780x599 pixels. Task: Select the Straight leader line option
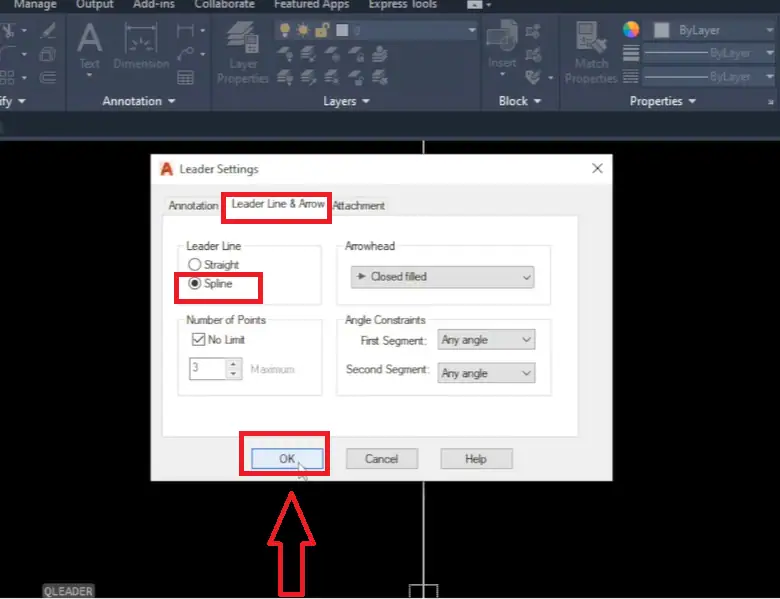tap(213, 265)
